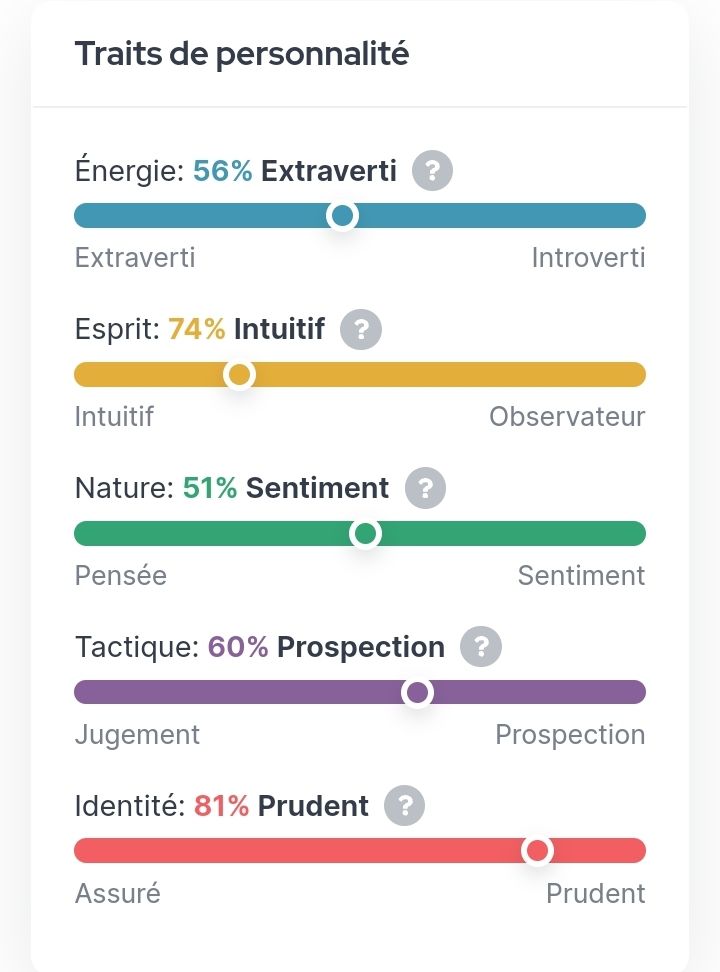Click the green Nature slider handle

[366, 534]
